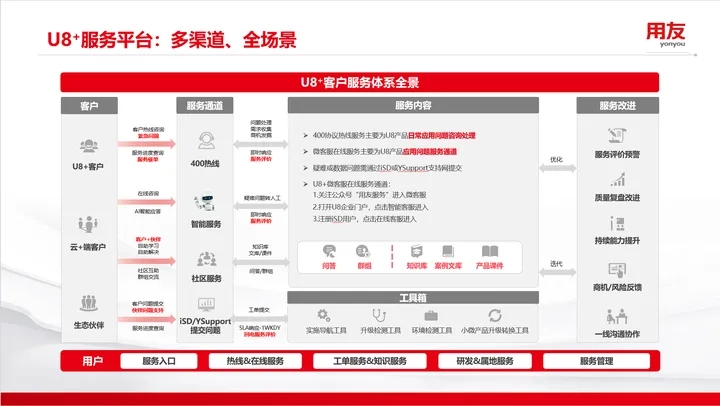Click the line 疑难或数据问题需通过iSD或YSupport支持网提交
This screenshot has height=406, width=720.
[387, 168]
